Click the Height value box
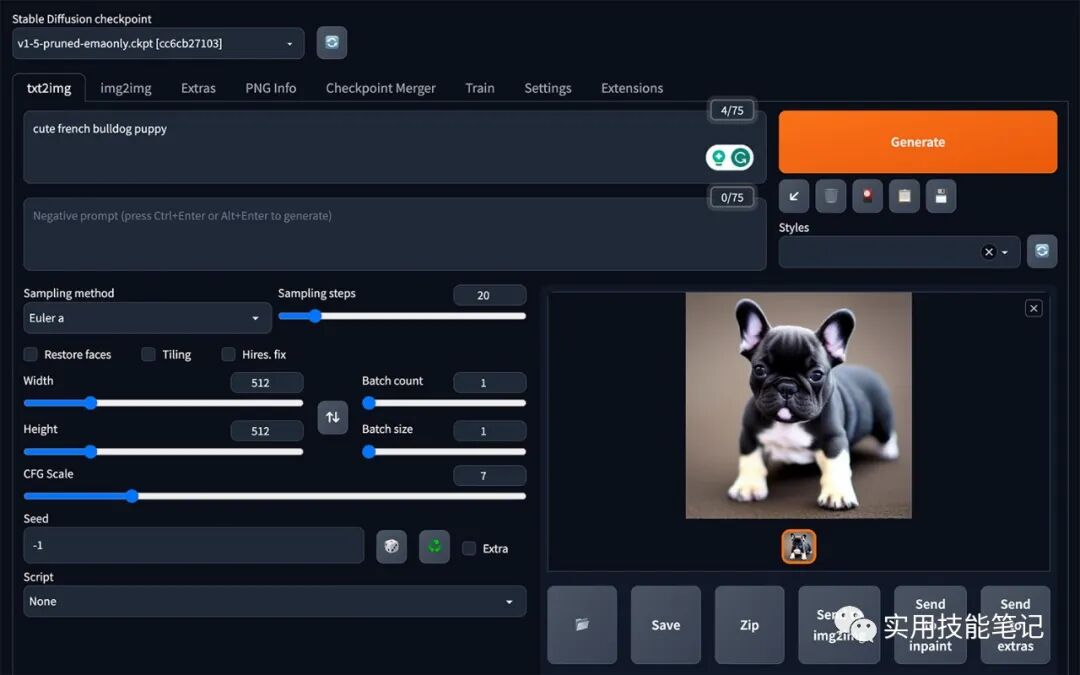The height and width of the screenshot is (675, 1080). pyautogui.click(x=267, y=430)
